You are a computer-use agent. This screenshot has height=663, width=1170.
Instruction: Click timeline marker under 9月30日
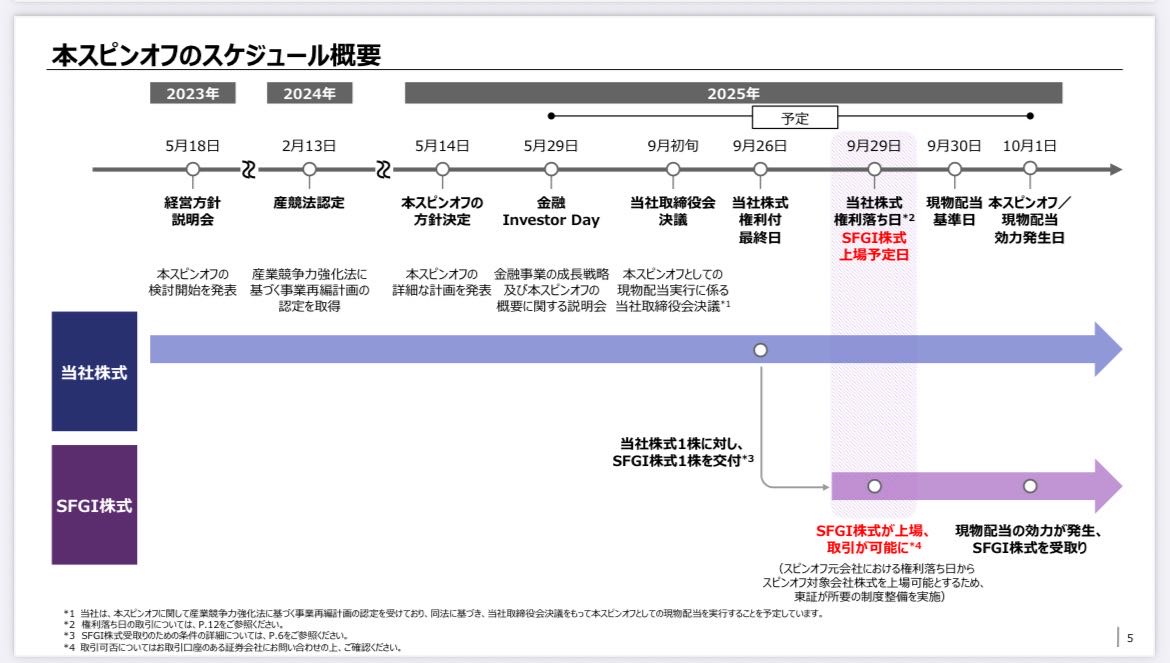tap(954, 169)
